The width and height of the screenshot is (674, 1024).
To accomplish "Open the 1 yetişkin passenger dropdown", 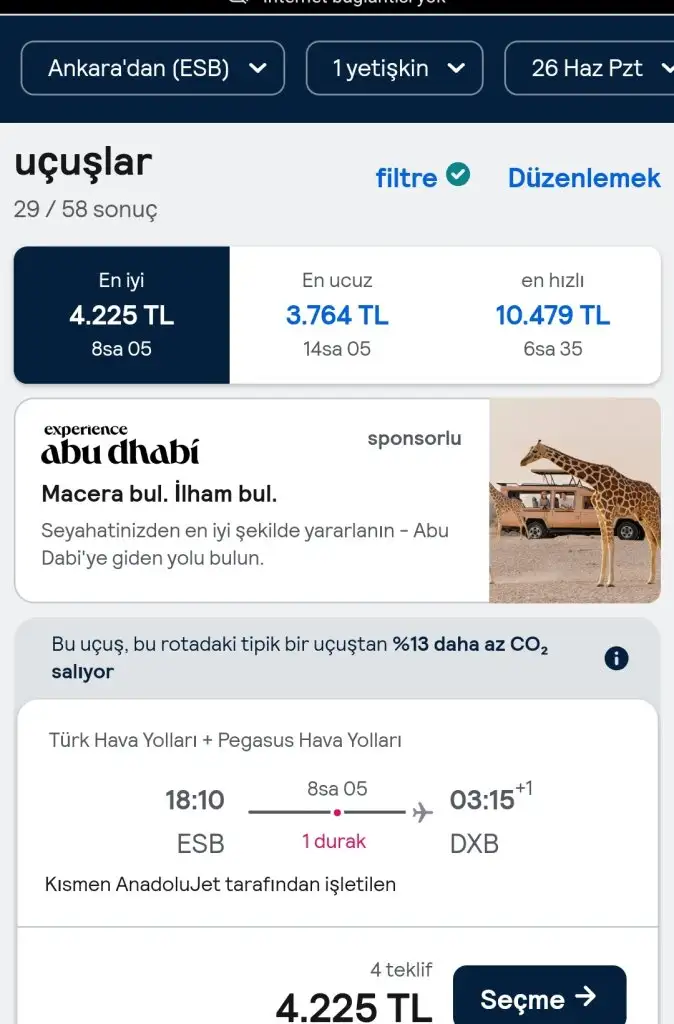I will tap(394, 68).
